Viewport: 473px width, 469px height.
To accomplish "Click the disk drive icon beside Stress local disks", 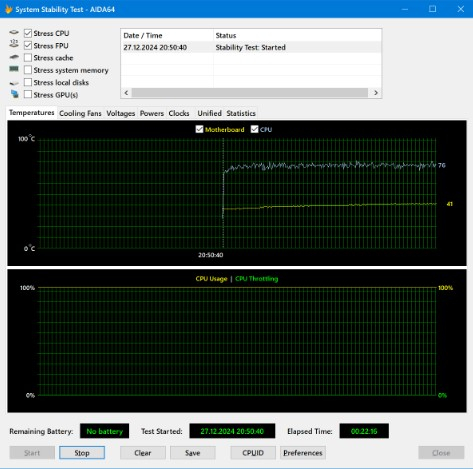I will click(x=14, y=83).
